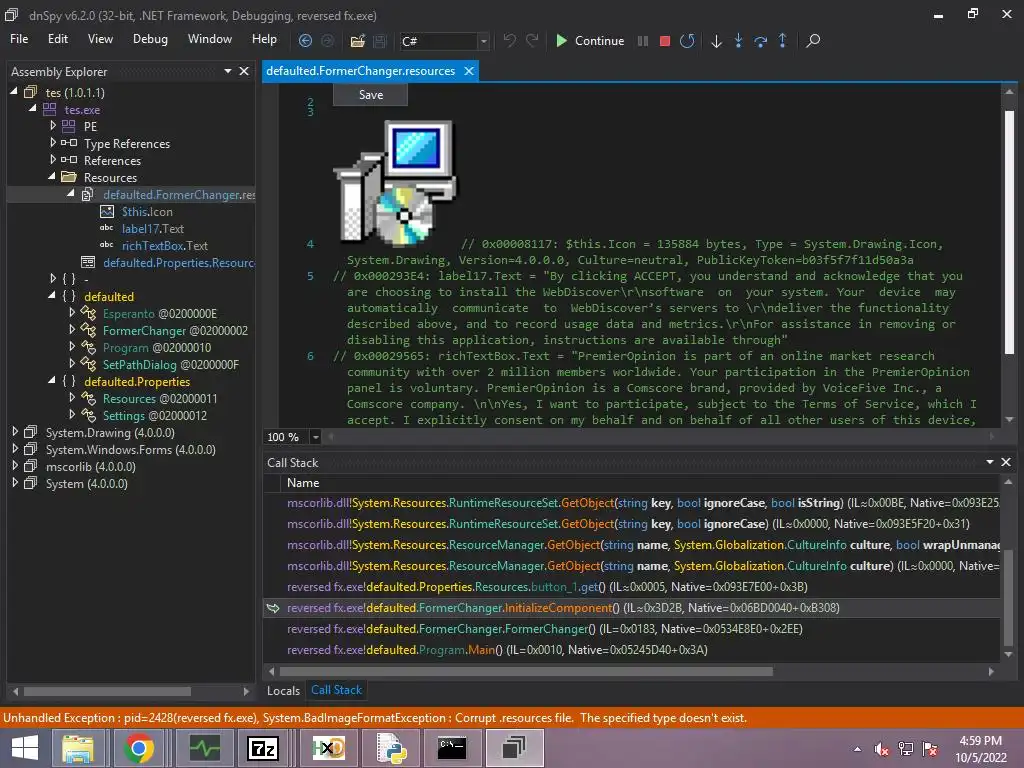Expand the FormerChanger class node
Viewport: 1024px width, 768px height.
click(x=72, y=329)
